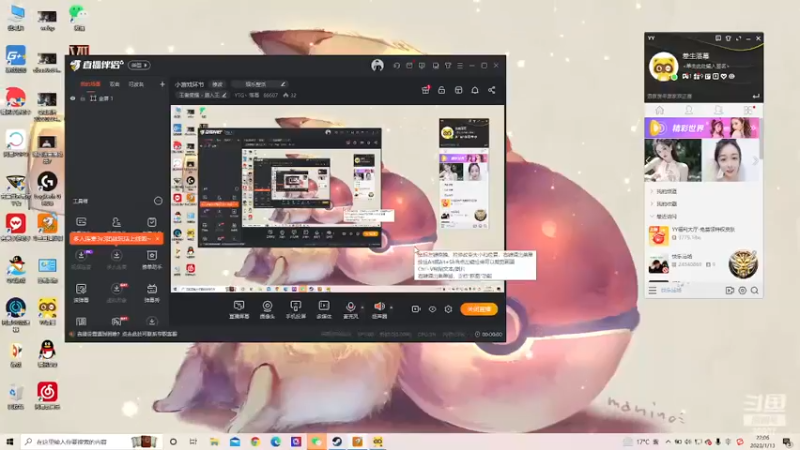Open customer support headset icon in 直播伴侣 title bar
Image resolution: width=800 pixels, height=450 pixels.
[396, 65]
